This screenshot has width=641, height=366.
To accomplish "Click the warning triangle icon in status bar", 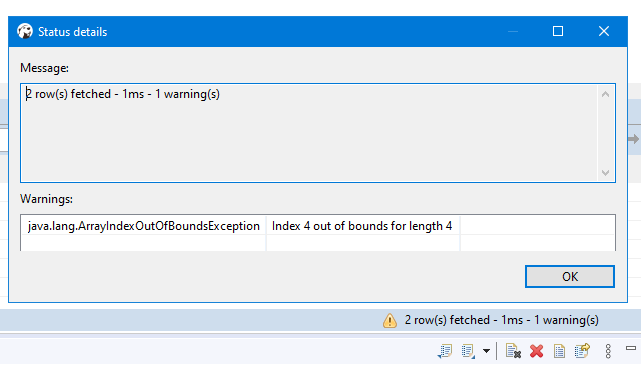I will tap(390, 320).
